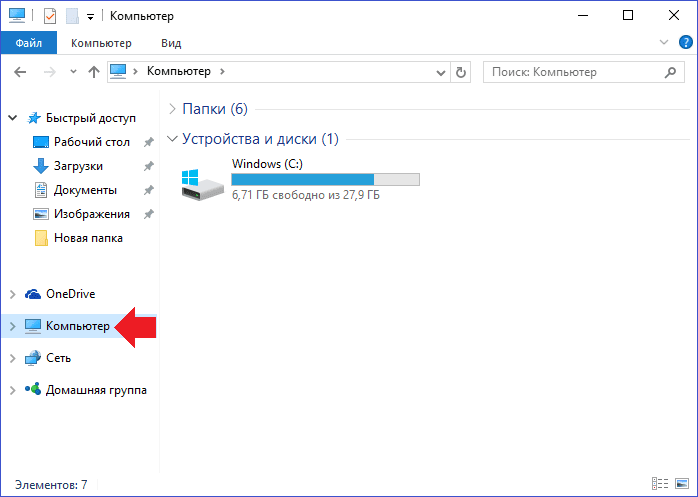Open Help with the blue question mark icon

coord(686,42)
